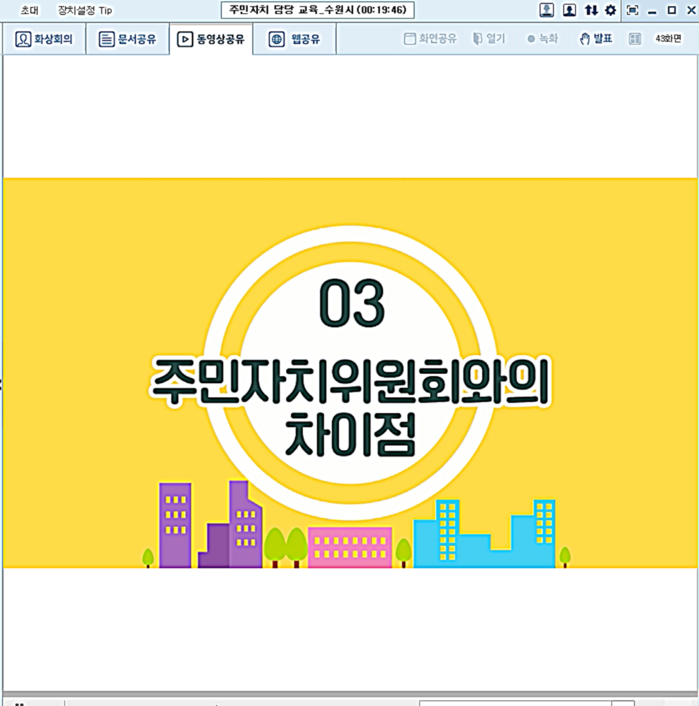Click the meeting title and timer field

point(317,10)
